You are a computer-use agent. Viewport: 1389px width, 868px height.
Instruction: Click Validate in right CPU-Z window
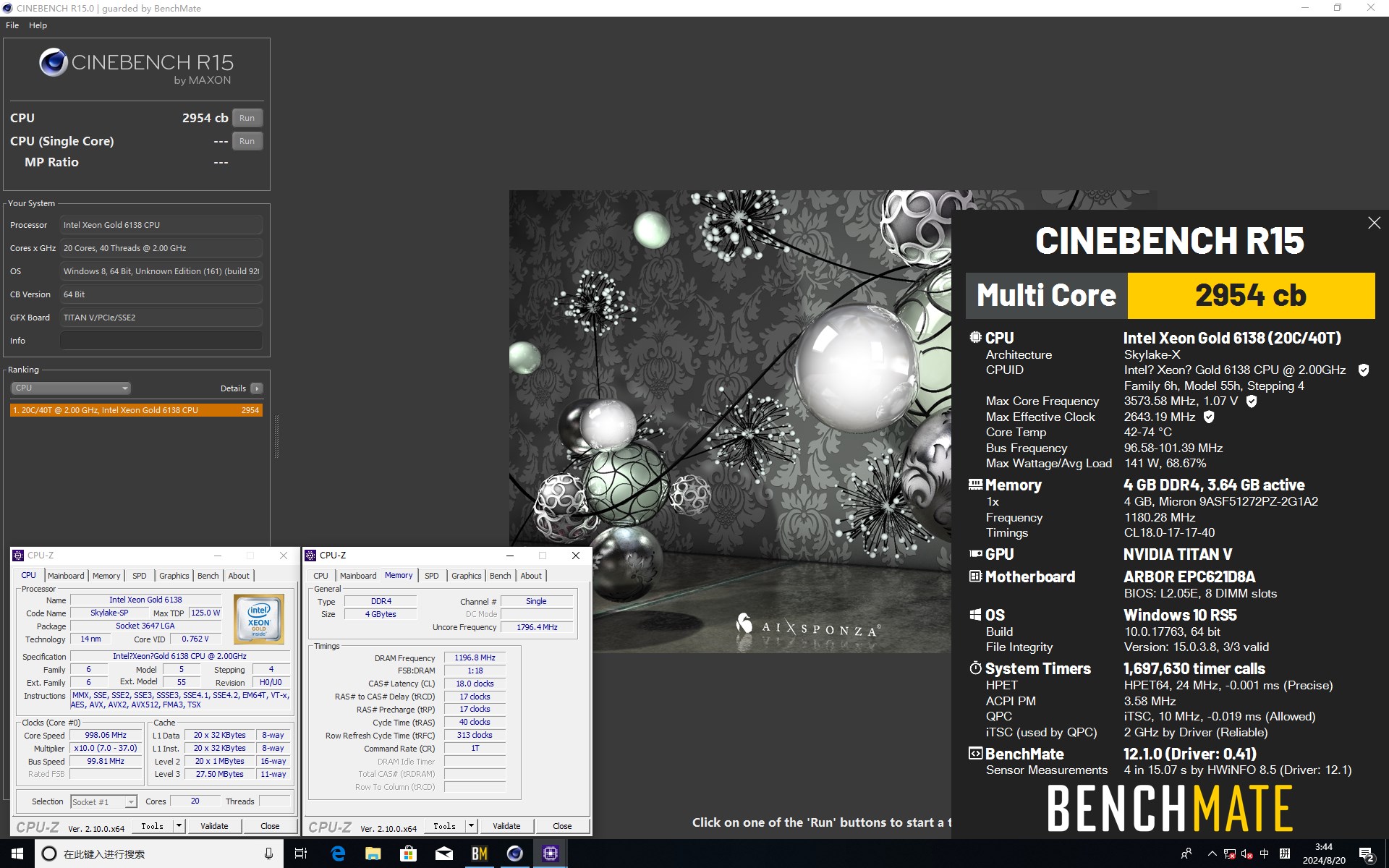[x=506, y=826]
